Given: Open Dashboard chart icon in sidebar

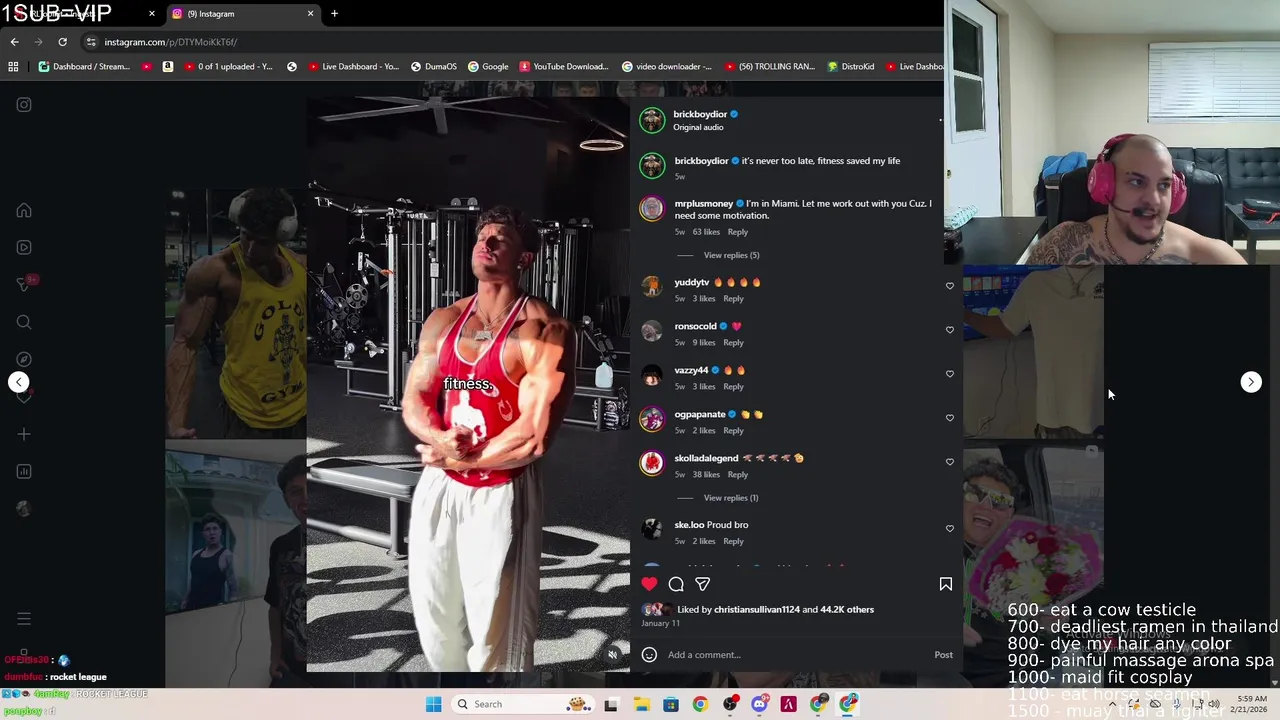Looking at the screenshot, I should [x=24, y=471].
